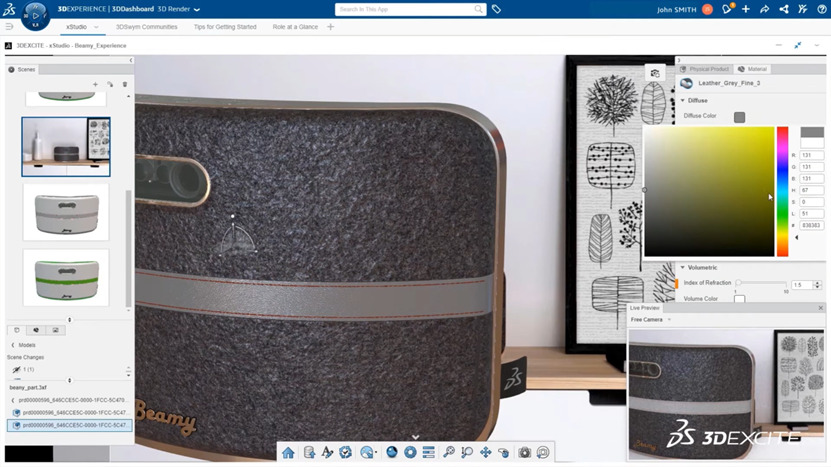Click the Leather_Grey_Fine_3 material icon
This screenshot has width=831, height=467.
[686, 83]
